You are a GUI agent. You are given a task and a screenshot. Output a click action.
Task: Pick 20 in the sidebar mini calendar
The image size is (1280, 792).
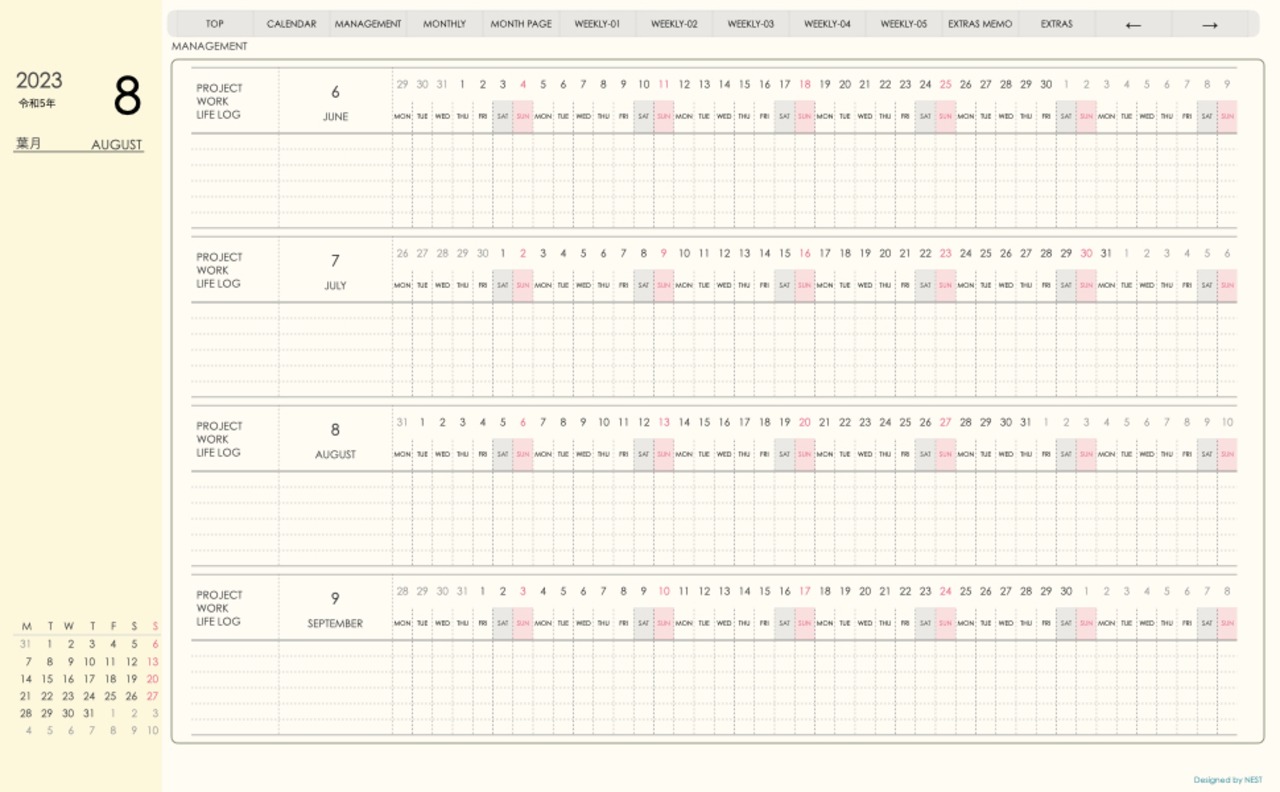click(152, 679)
